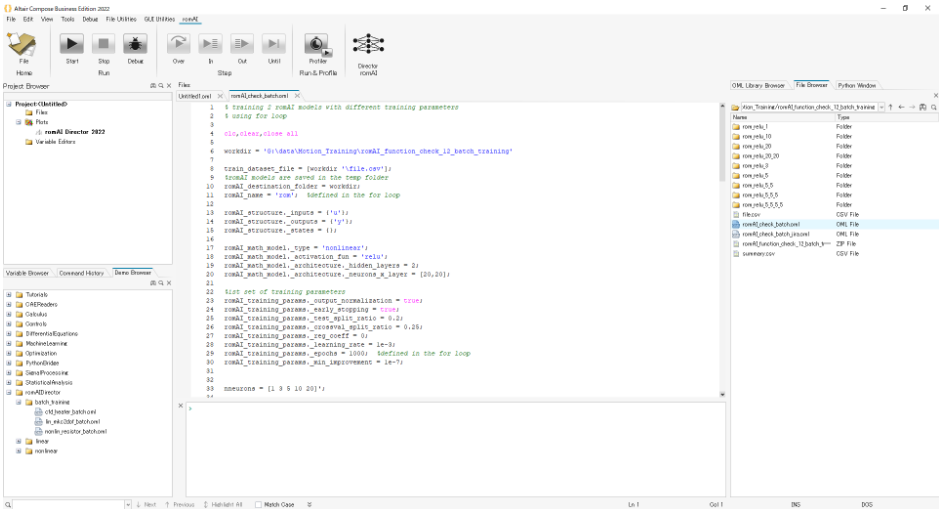Sort File Browser by Name column
Viewport: 939px width, 509px height.
[x=782, y=117]
